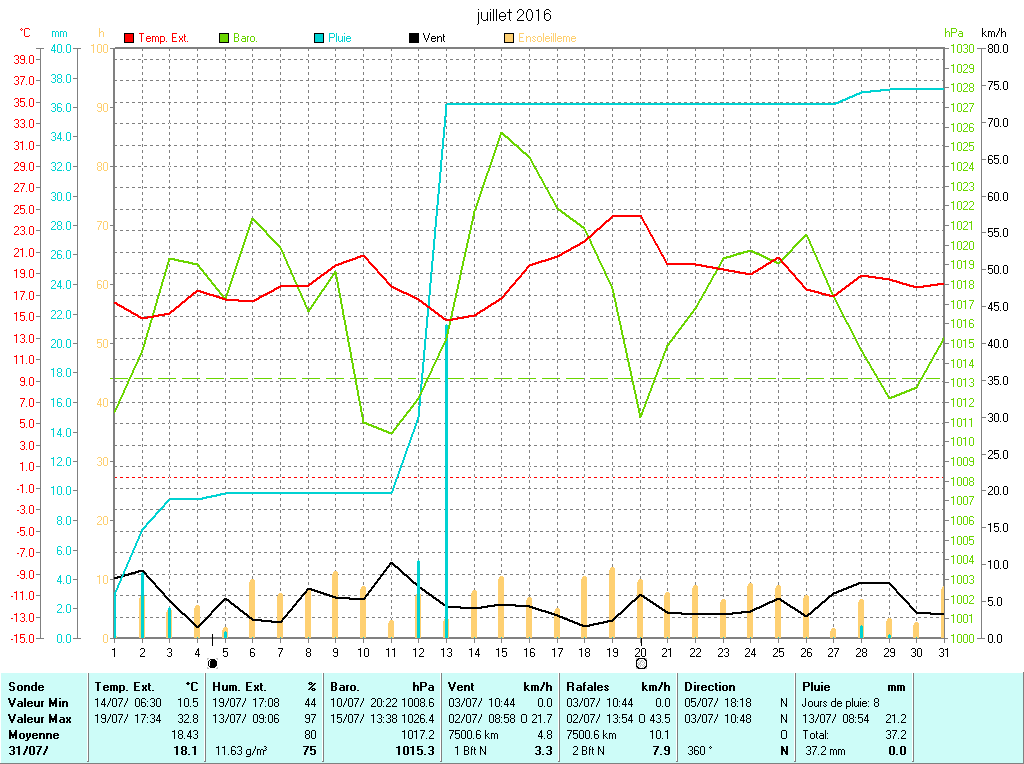Click the red Temp. Ext. legend swatch
The height and width of the screenshot is (764, 1024).
[129, 38]
